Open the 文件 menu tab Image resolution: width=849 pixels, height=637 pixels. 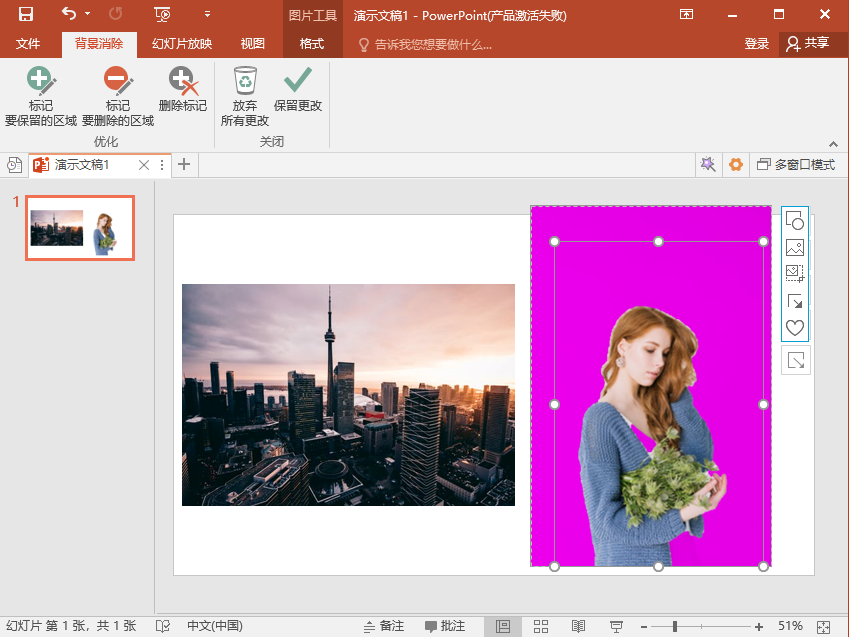[x=28, y=43]
